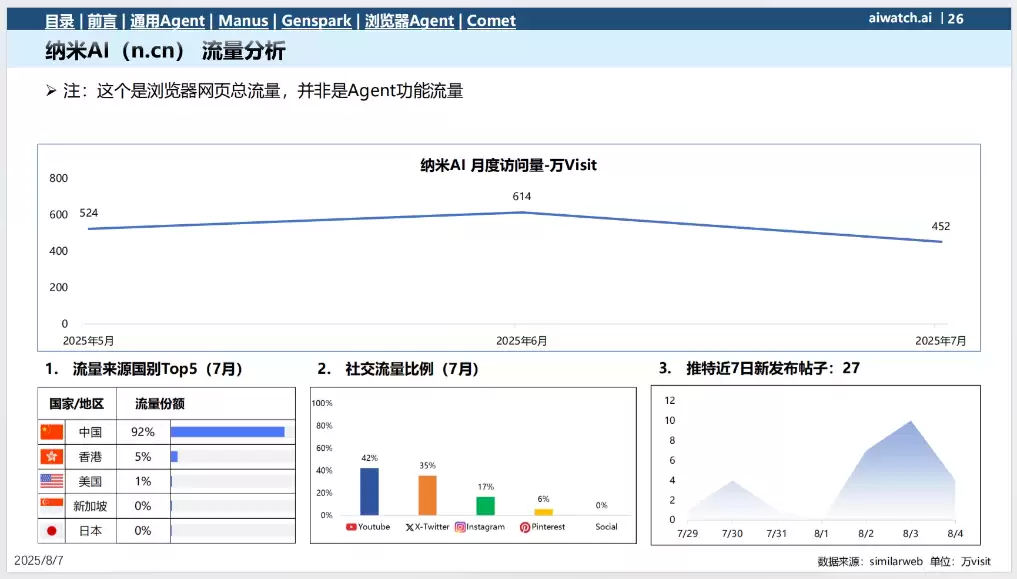The height and width of the screenshot is (579, 1017).
Task: Click the 92% share value
Action: click(143, 432)
